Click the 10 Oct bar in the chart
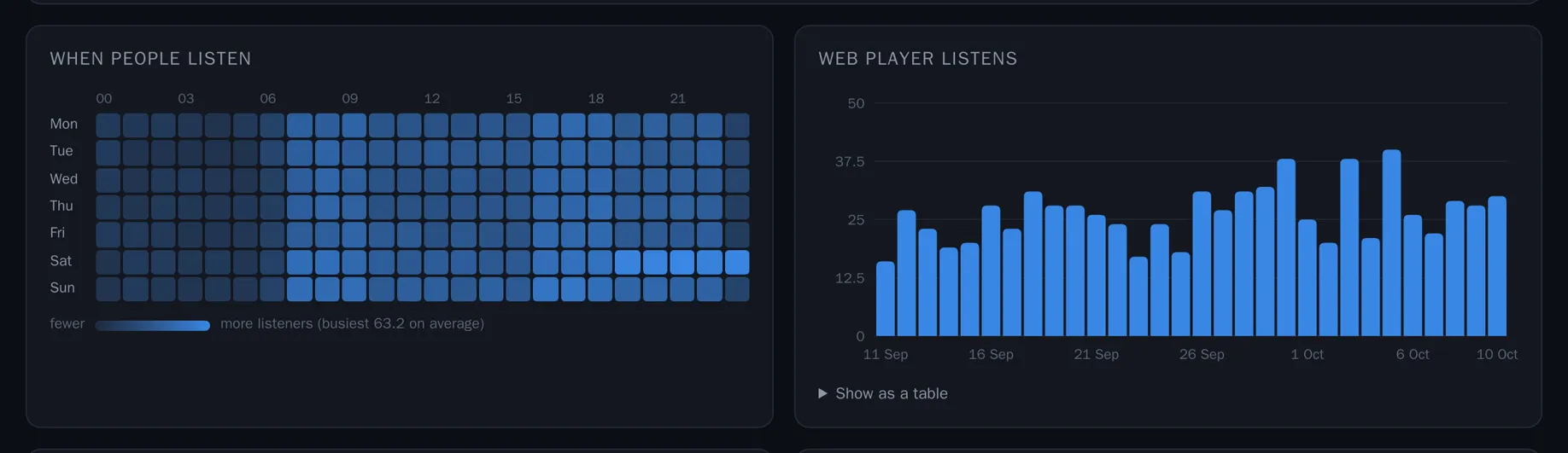The image size is (1568, 453). (x=1497, y=266)
